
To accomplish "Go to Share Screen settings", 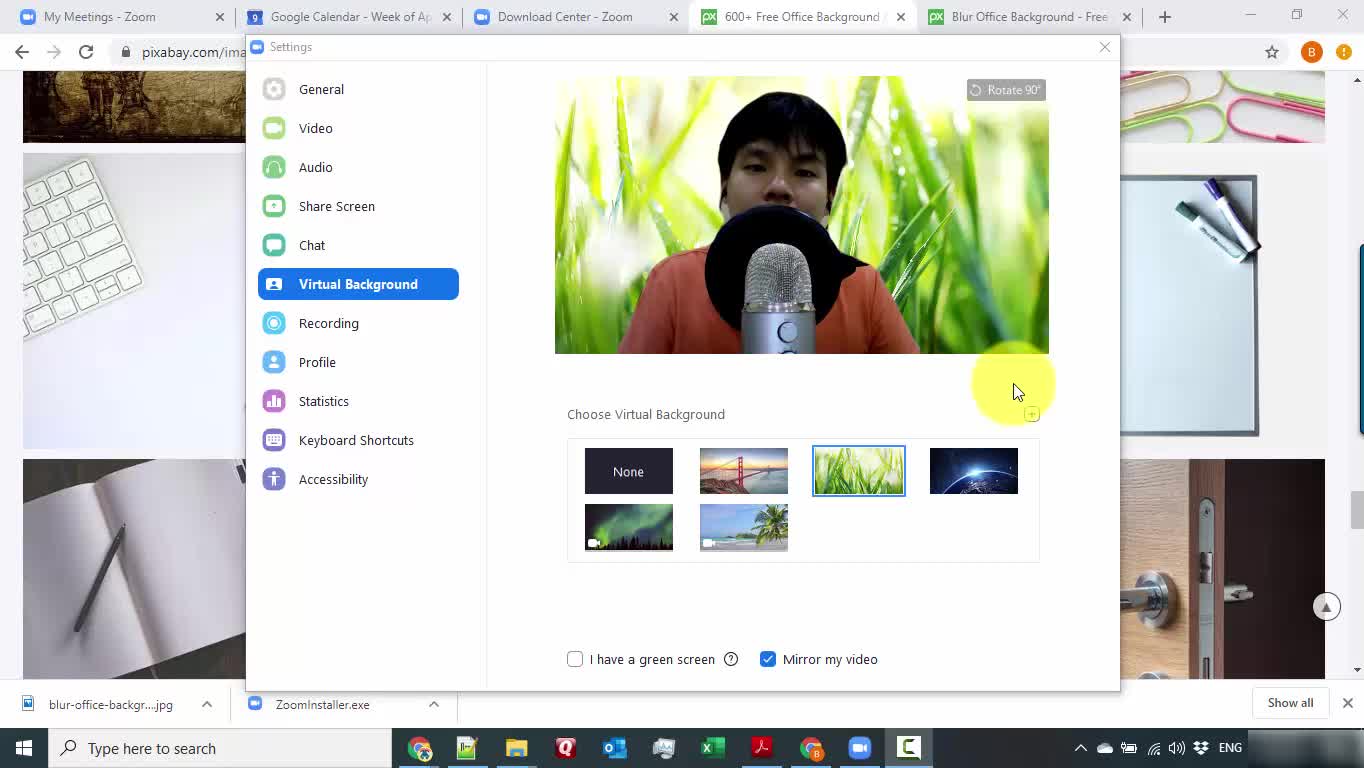I will [336, 206].
